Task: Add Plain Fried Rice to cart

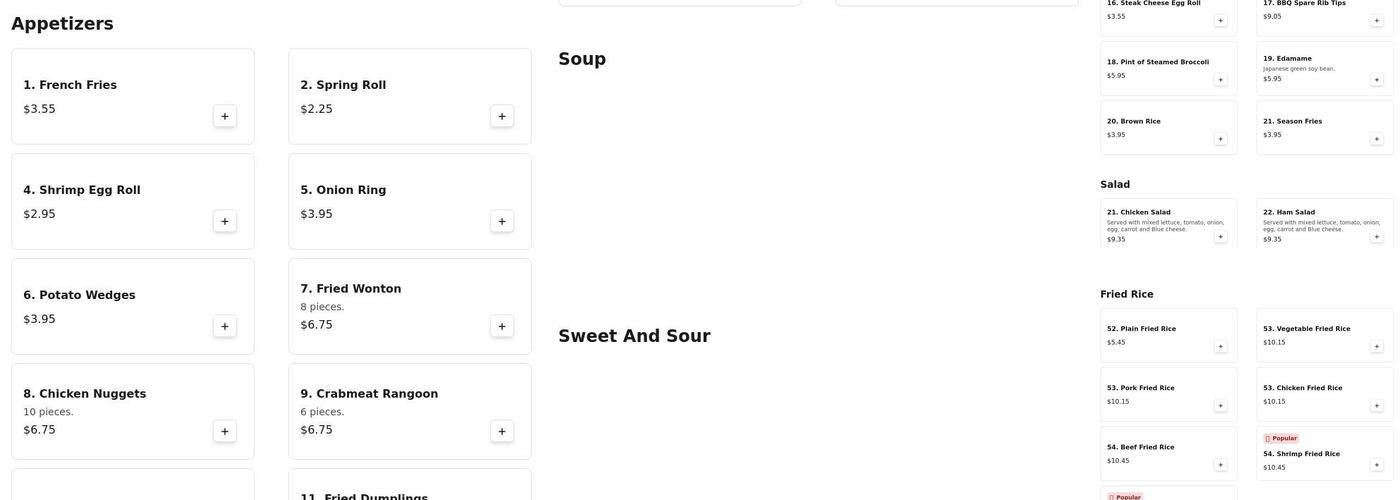Action: click(x=1220, y=347)
